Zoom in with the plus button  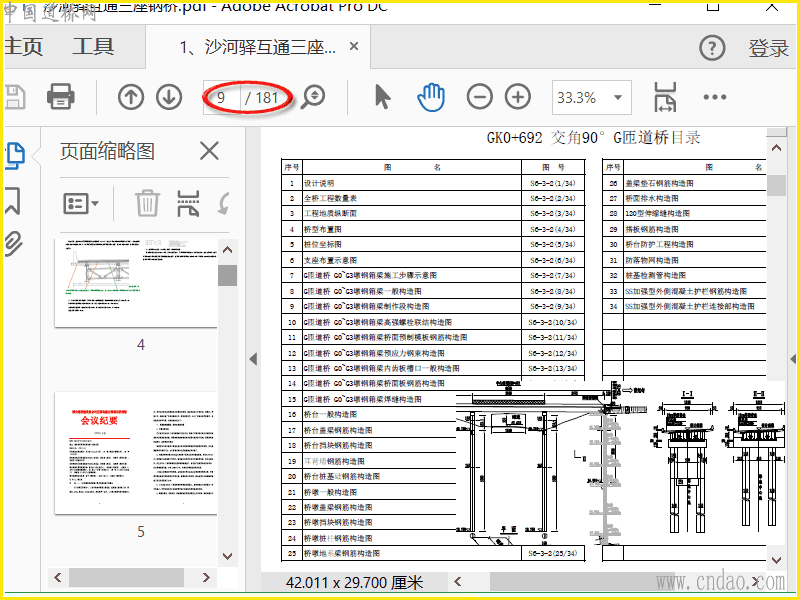click(x=518, y=97)
